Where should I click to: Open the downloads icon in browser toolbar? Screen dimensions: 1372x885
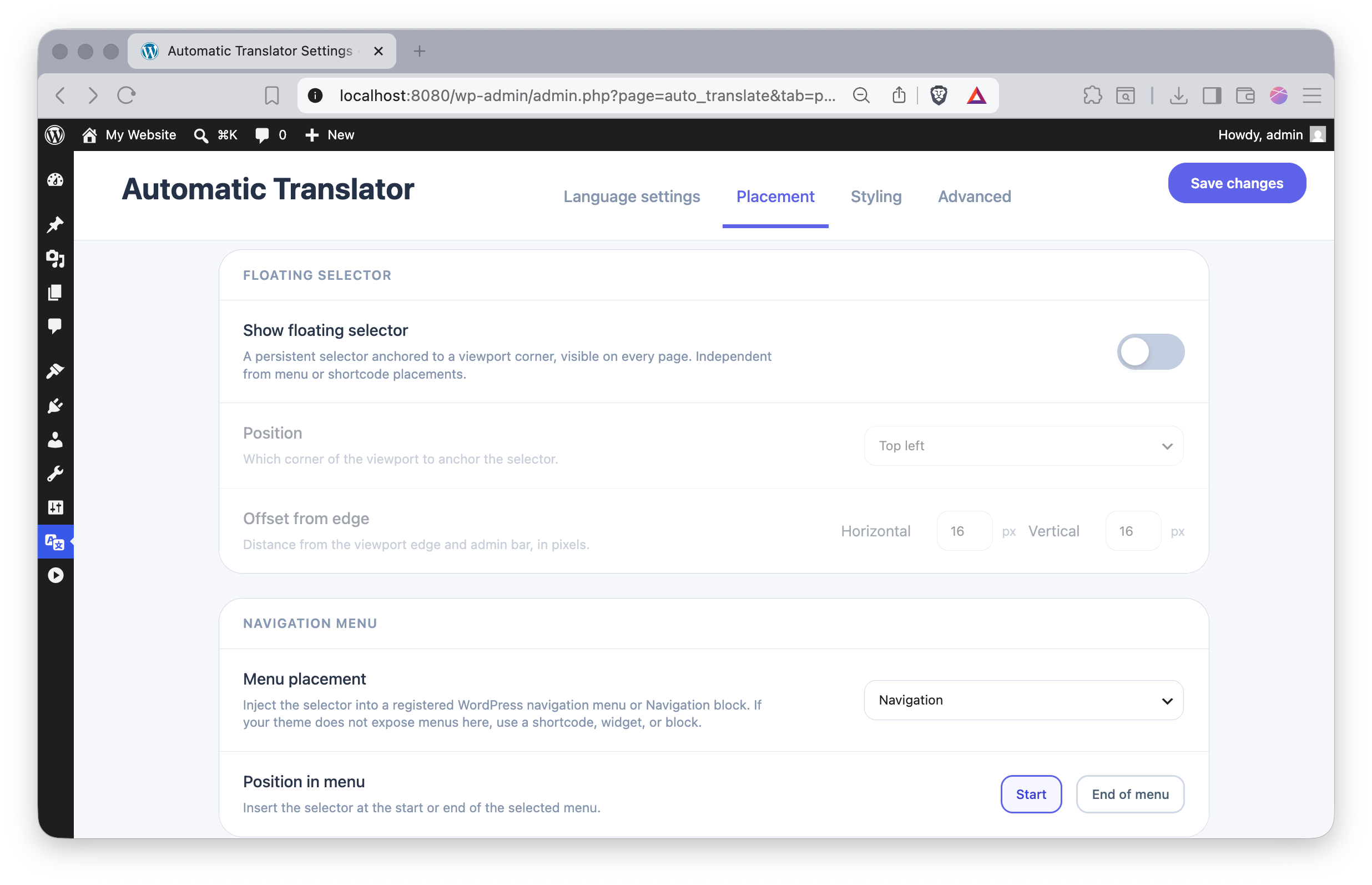(x=1178, y=95)
